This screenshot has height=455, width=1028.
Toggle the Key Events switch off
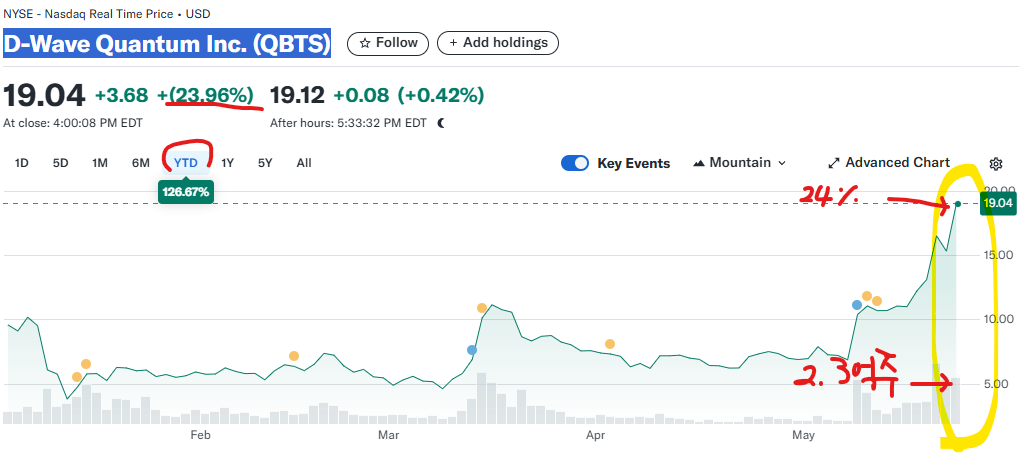point(575,163)
